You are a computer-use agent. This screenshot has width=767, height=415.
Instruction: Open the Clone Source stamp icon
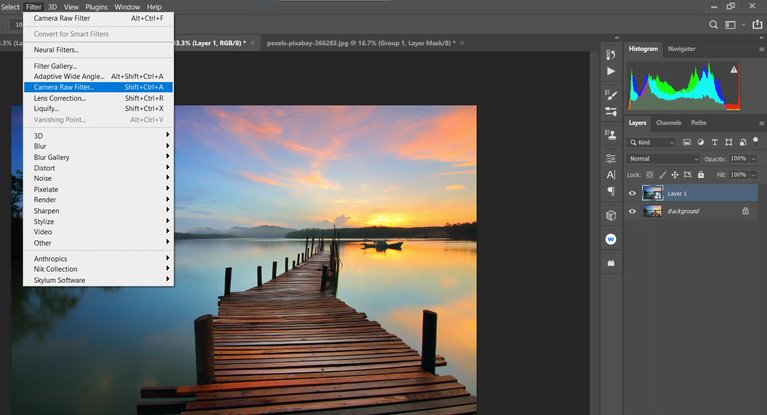(611, 135)
